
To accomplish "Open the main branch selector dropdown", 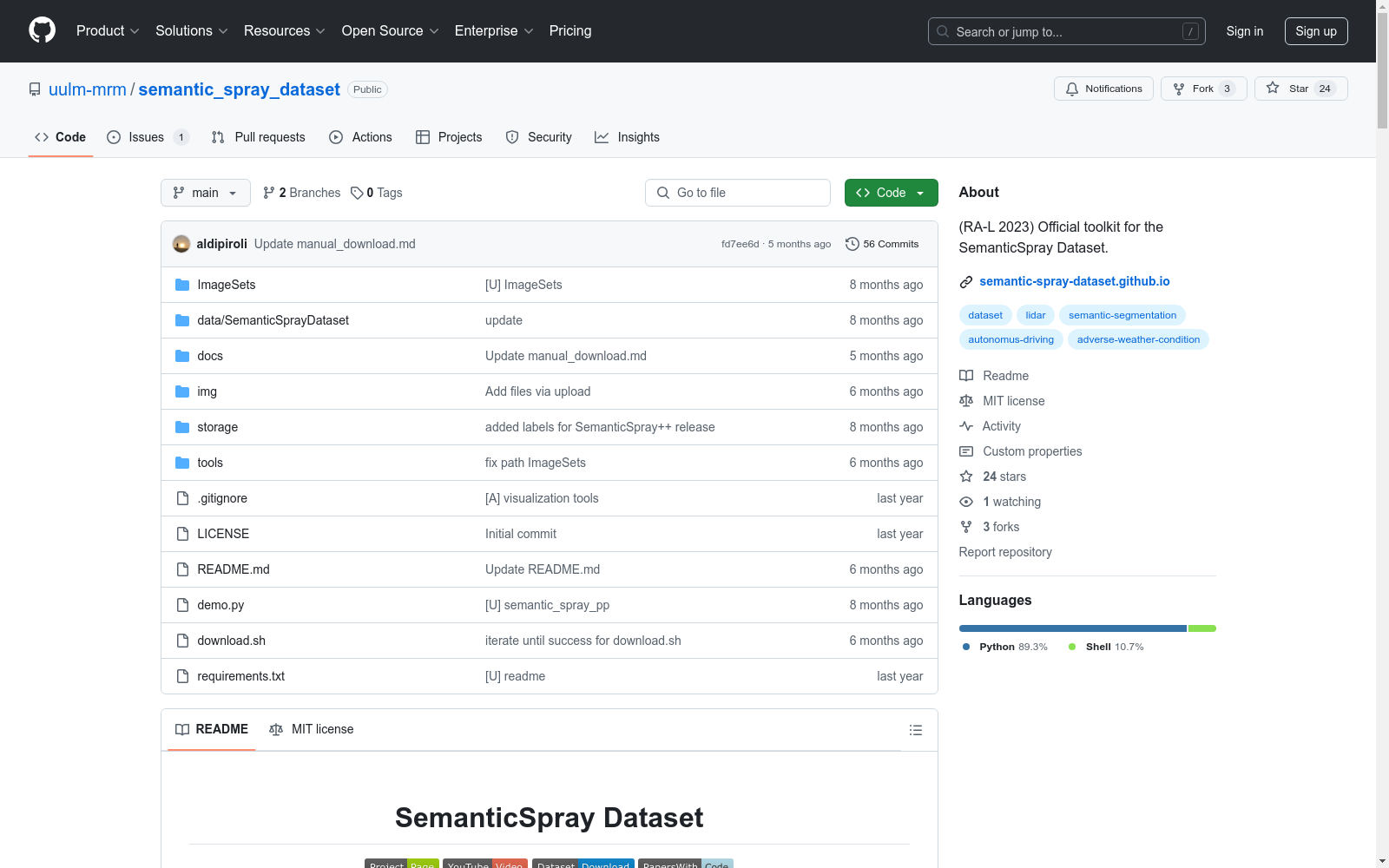I will [x=206, y=193].
